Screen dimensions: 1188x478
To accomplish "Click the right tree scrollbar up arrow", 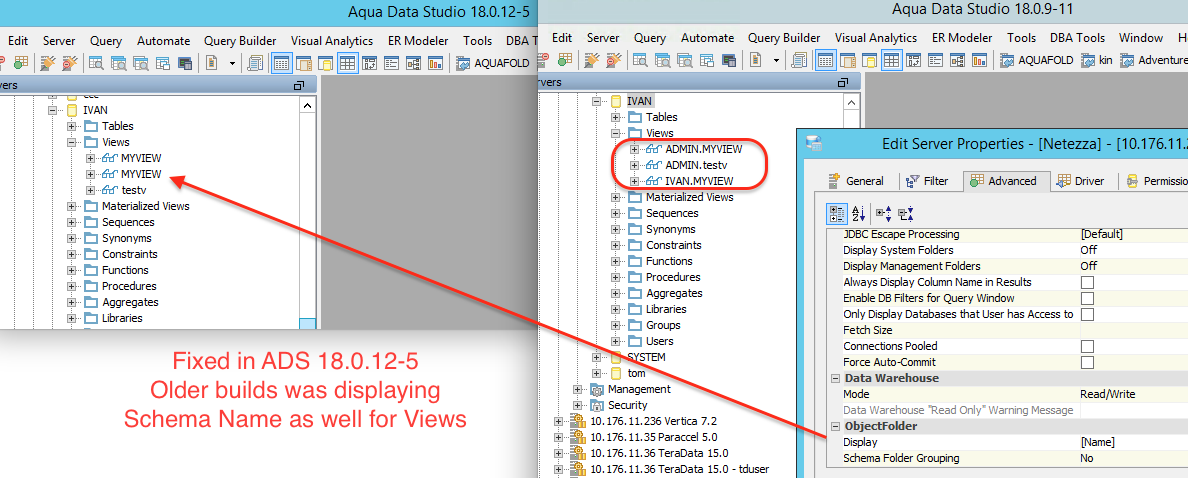I will [x=851, y=102].
